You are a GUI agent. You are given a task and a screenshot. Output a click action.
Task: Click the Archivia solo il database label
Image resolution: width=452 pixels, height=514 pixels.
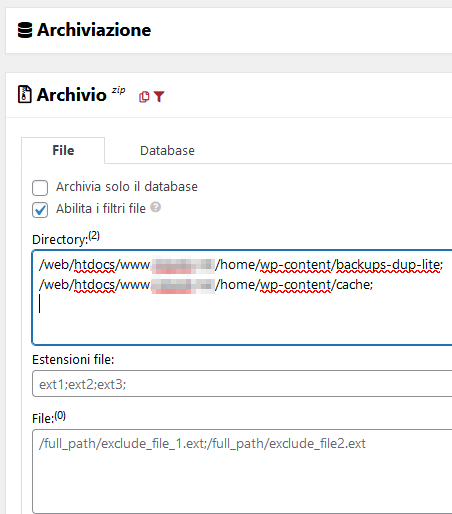(x=127, y=187)
